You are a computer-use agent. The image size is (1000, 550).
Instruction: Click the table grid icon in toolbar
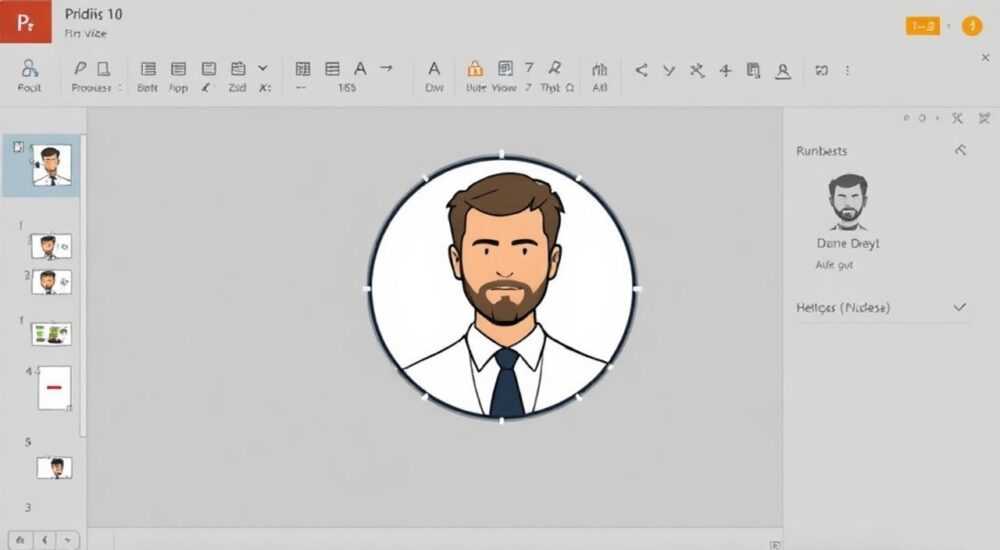tap(303, 69)
